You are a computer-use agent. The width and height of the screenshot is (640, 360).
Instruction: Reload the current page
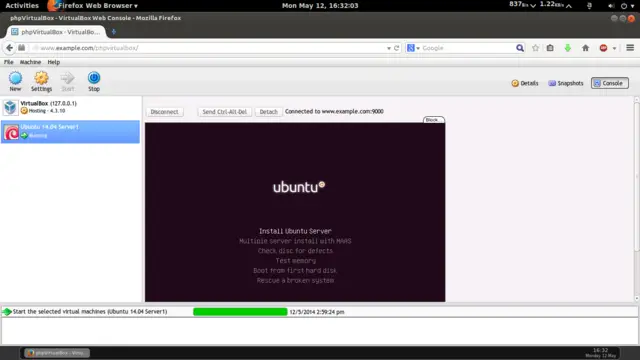pos(396,48)
